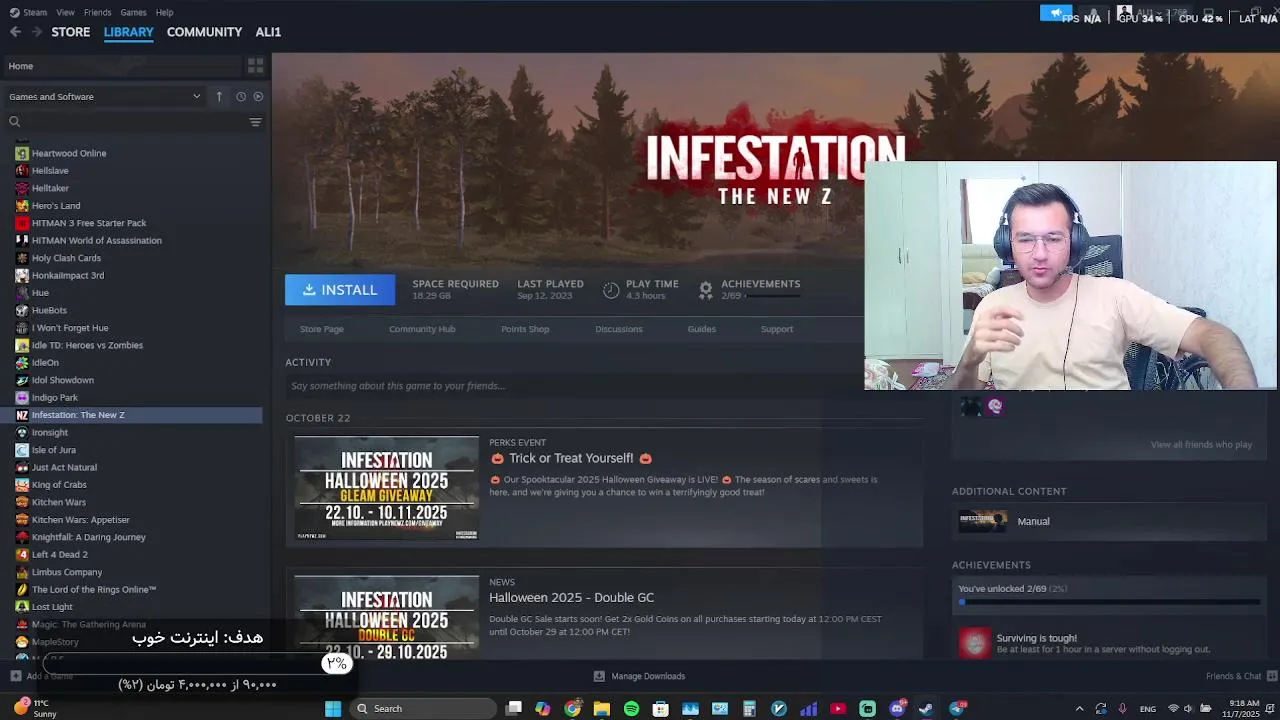Open the Games and Software dropdown
Viewport: 1280px width, 720px height.
click(105, 97)
